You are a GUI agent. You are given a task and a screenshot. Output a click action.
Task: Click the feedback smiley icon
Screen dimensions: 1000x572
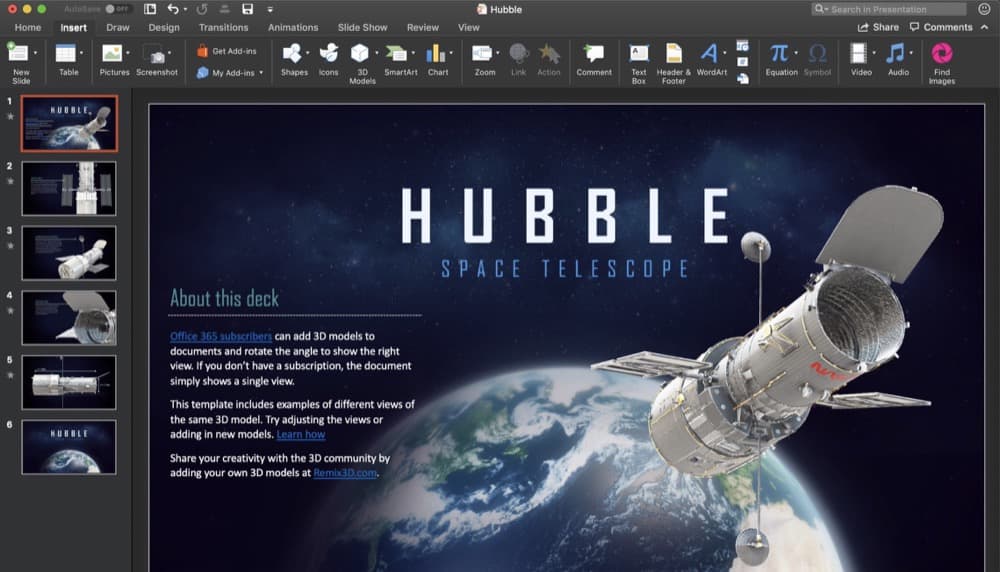point(984,9)
